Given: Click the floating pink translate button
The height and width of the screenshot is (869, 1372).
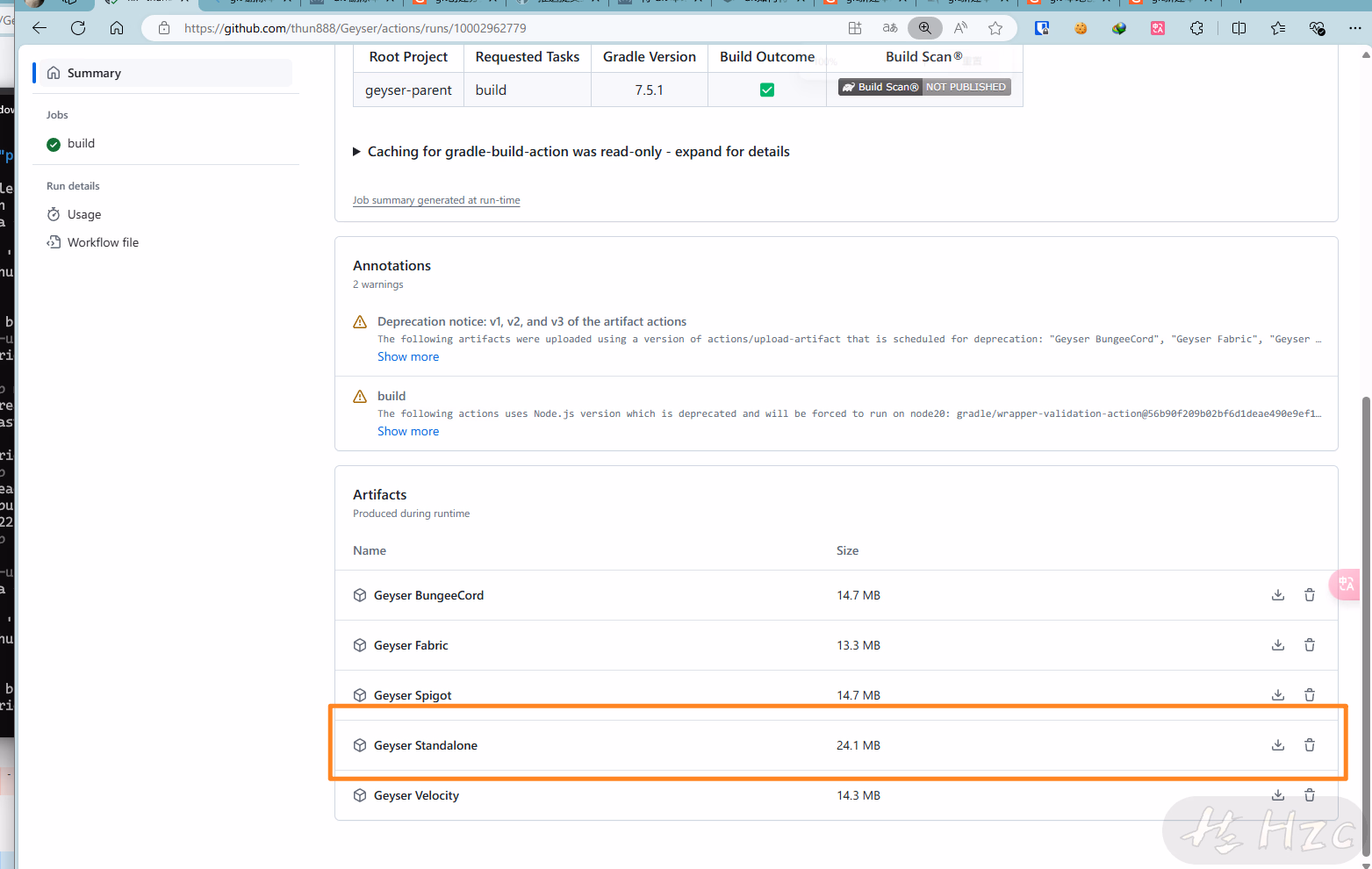Looking at the screenshot, I should pyautogui.click(x=1346, y=585).
